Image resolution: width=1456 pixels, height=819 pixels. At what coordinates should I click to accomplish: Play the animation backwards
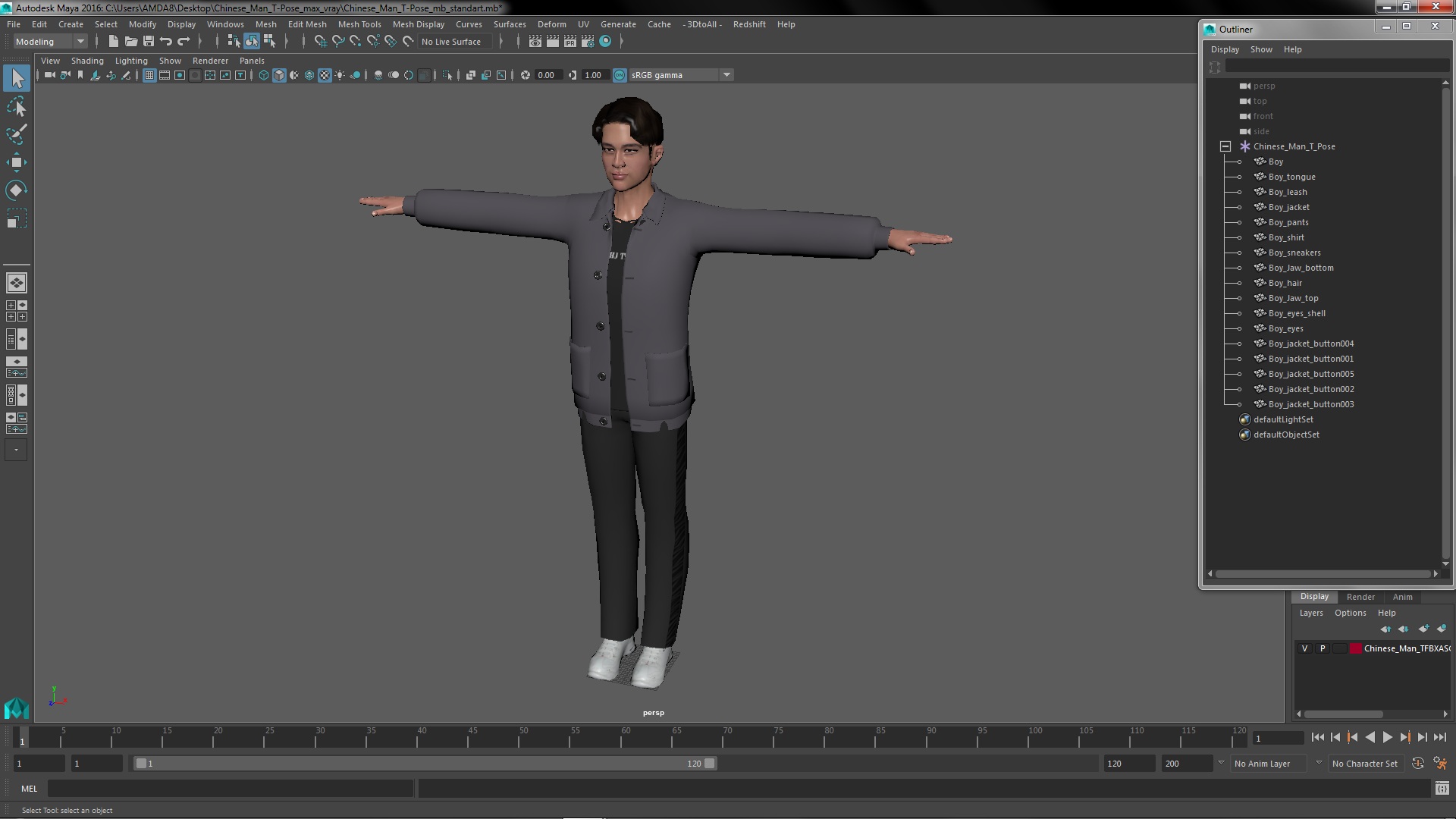(1370, 737)
